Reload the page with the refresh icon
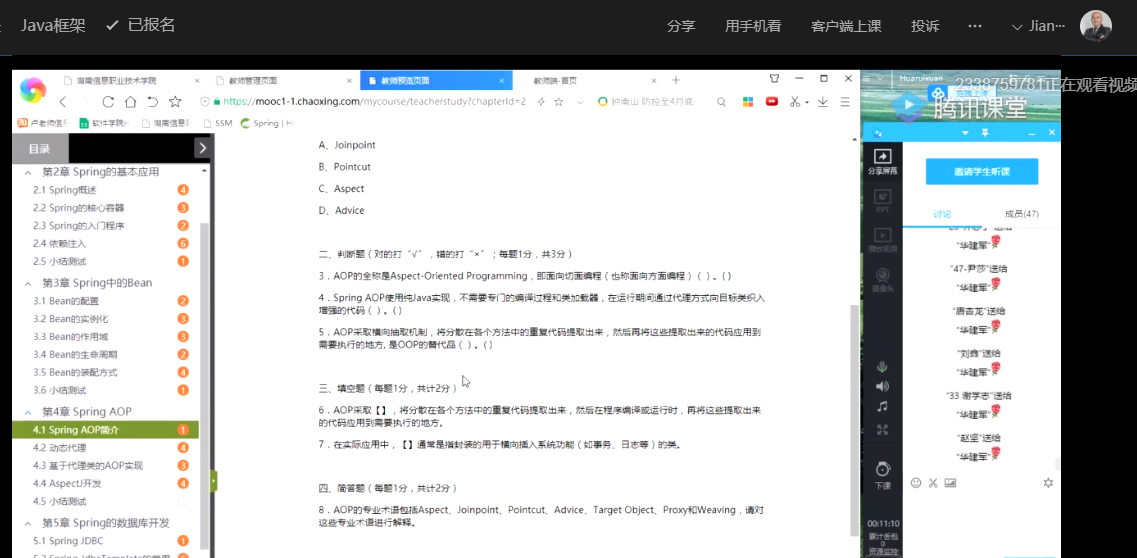Image resolution: width=1137 pixels, height=558 pixels. tap(108, 101)
